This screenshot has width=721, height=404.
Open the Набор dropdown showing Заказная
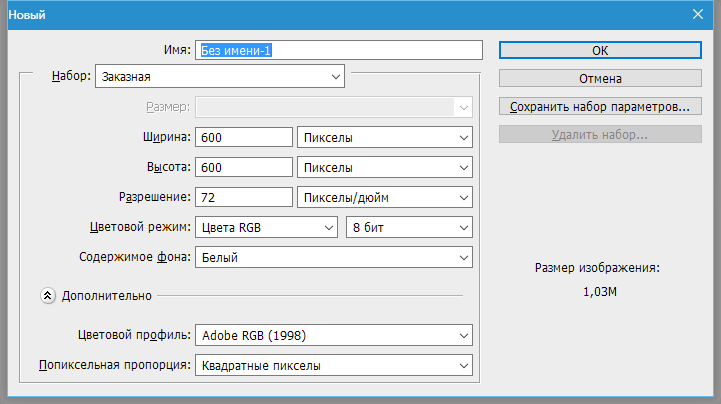pyautogui.click(x=220, y=76)
